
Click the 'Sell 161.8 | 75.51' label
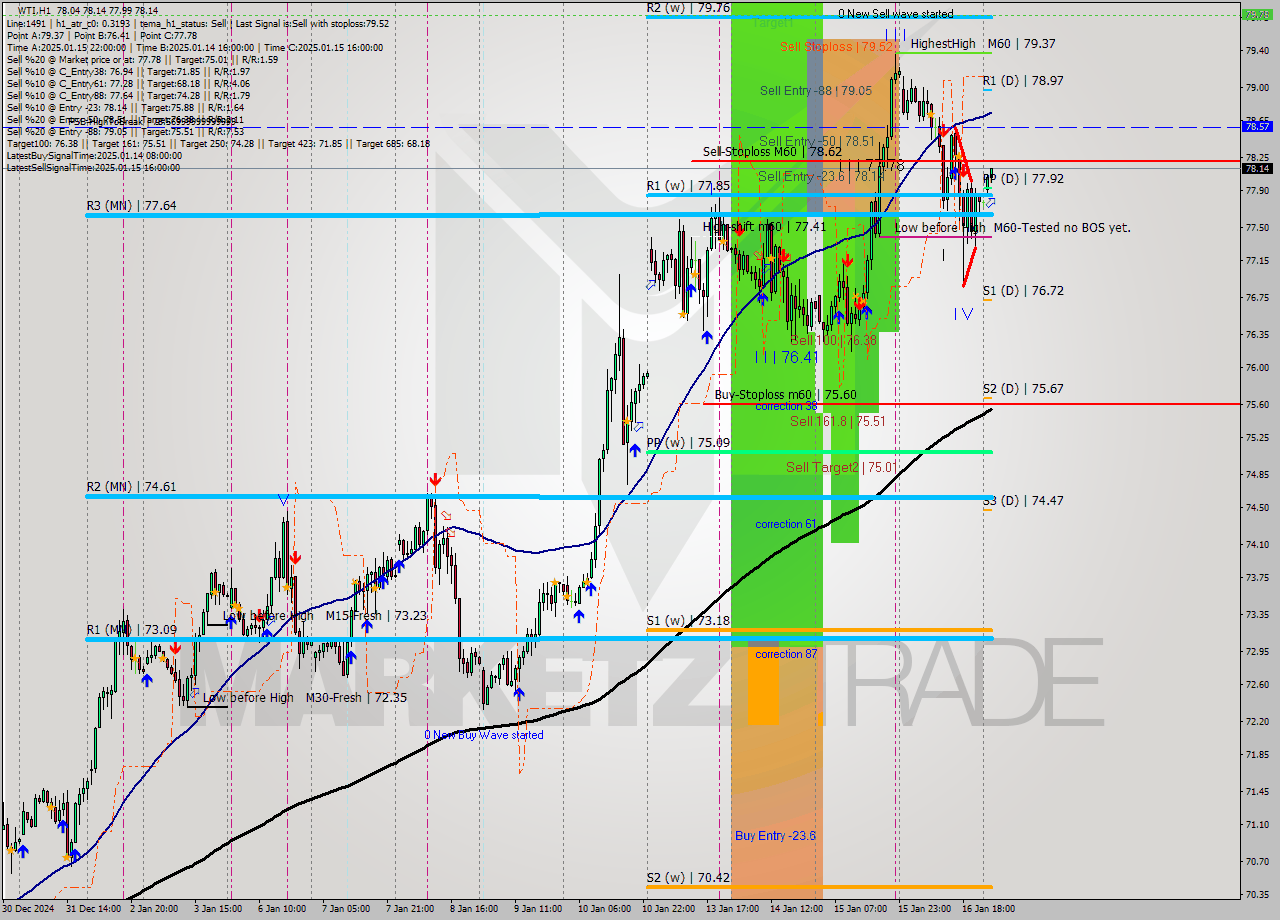[x=838, y=421]
